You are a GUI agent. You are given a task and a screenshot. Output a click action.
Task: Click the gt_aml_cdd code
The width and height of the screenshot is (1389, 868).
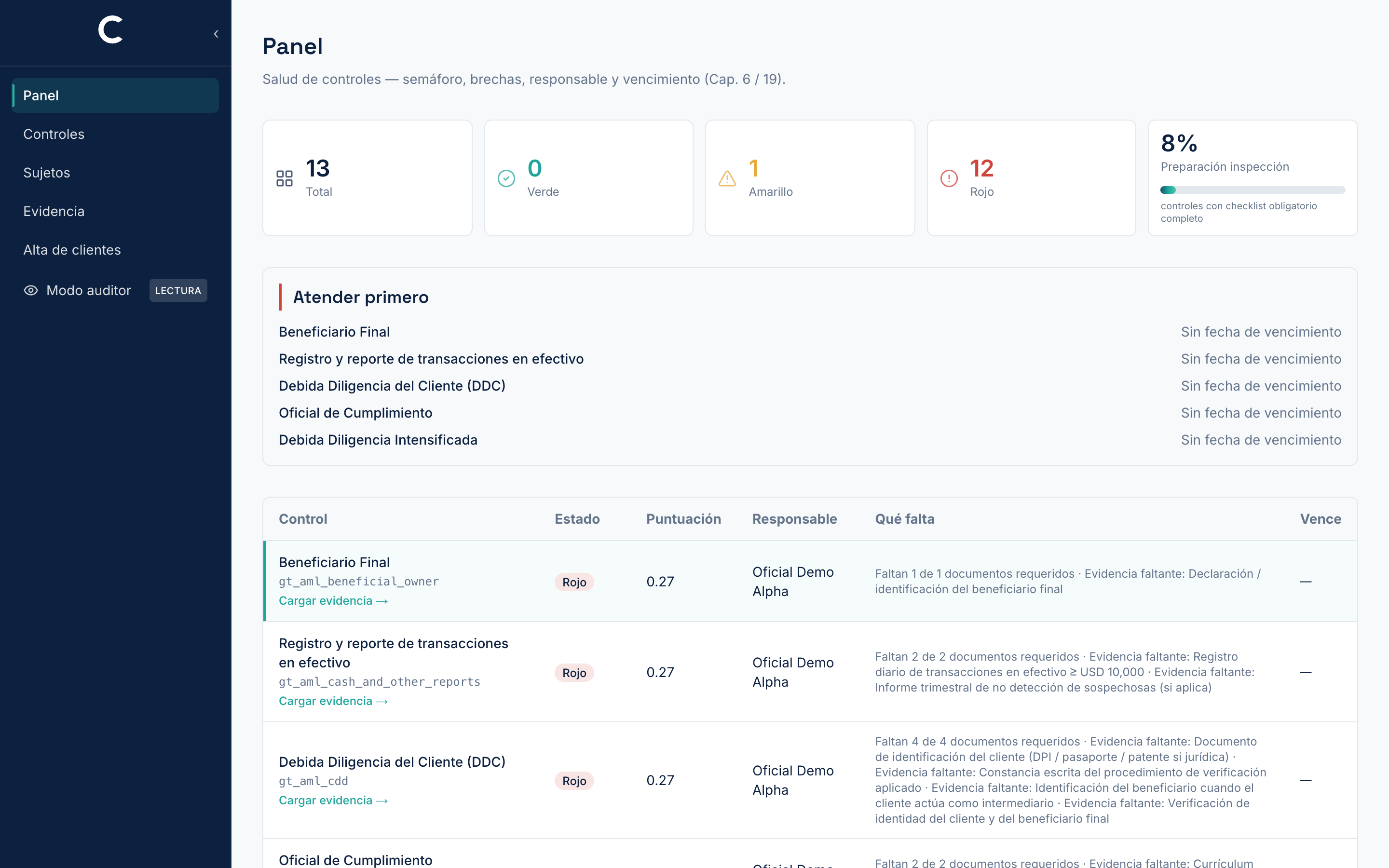(313, 781)
